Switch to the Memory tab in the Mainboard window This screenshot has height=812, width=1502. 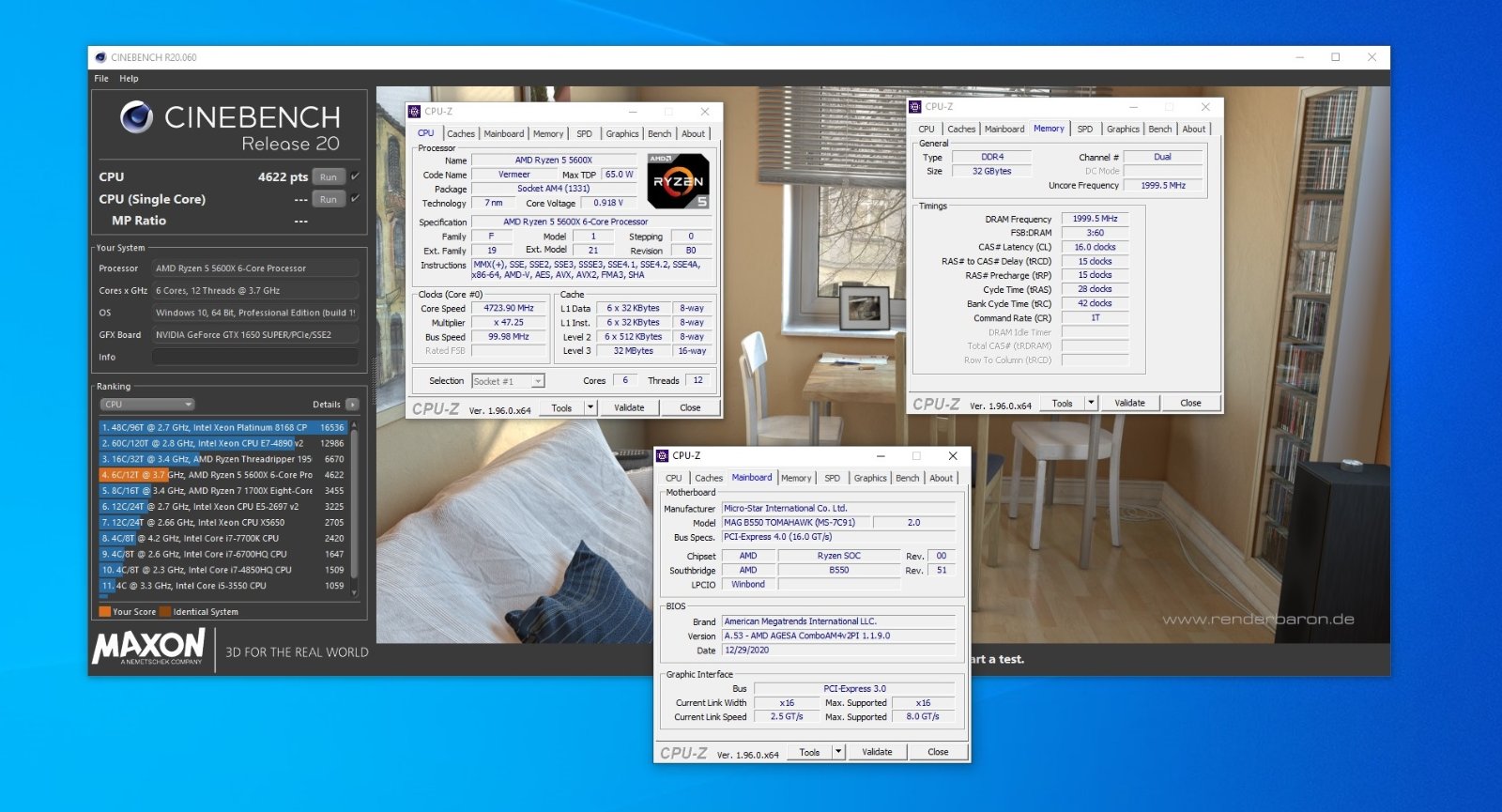click(x=796, y=479)
